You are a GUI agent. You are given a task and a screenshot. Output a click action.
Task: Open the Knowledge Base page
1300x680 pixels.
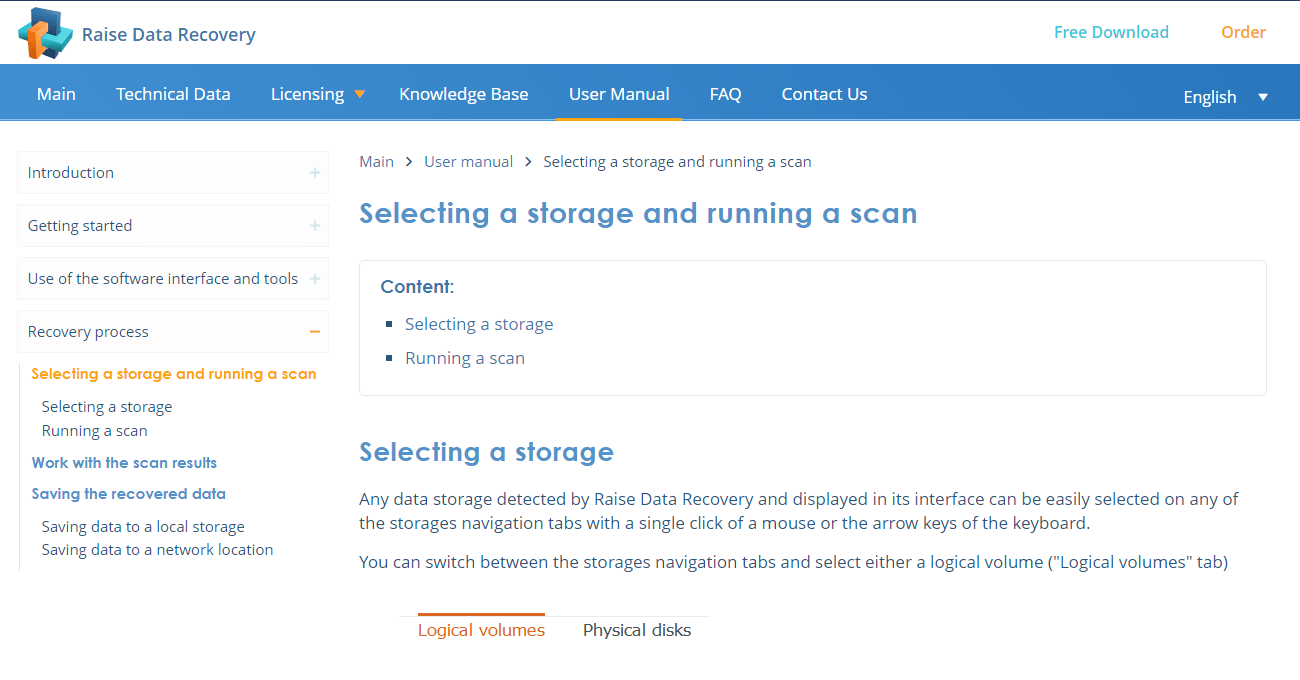pos(464,93)
